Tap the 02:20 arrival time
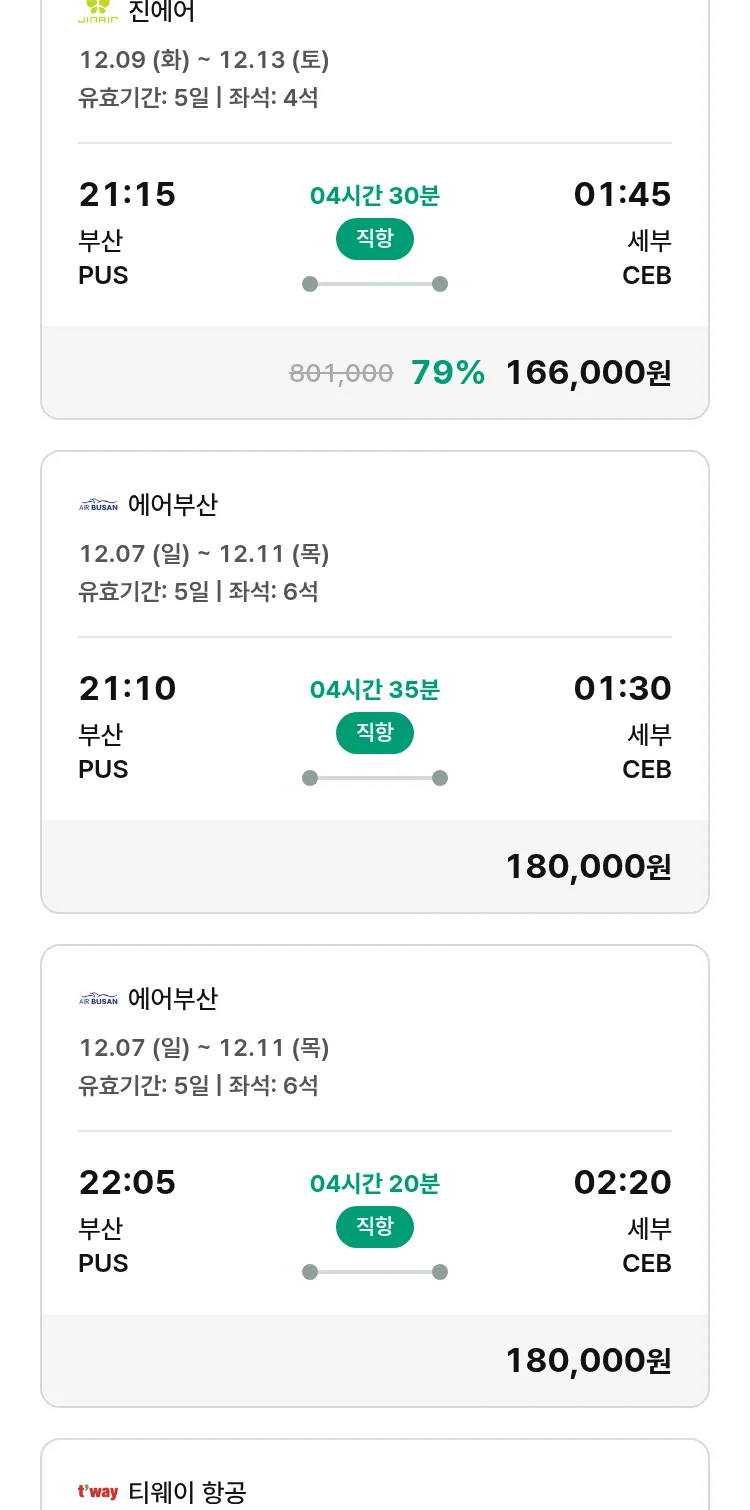750x1510 pixels. (x=622, y=1183)
